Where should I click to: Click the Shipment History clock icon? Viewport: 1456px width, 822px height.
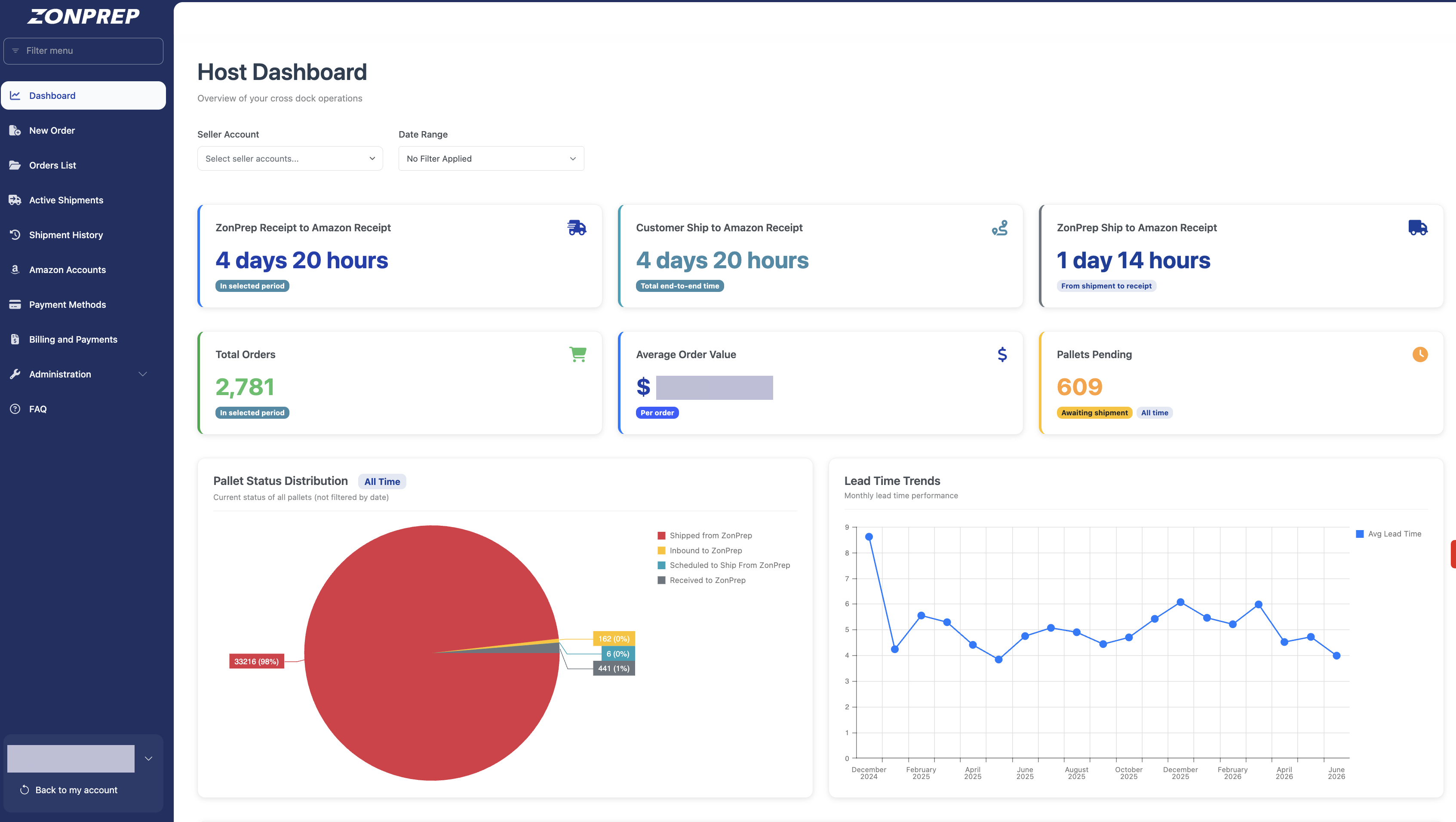pyautogui.click(x=15, y=234)
